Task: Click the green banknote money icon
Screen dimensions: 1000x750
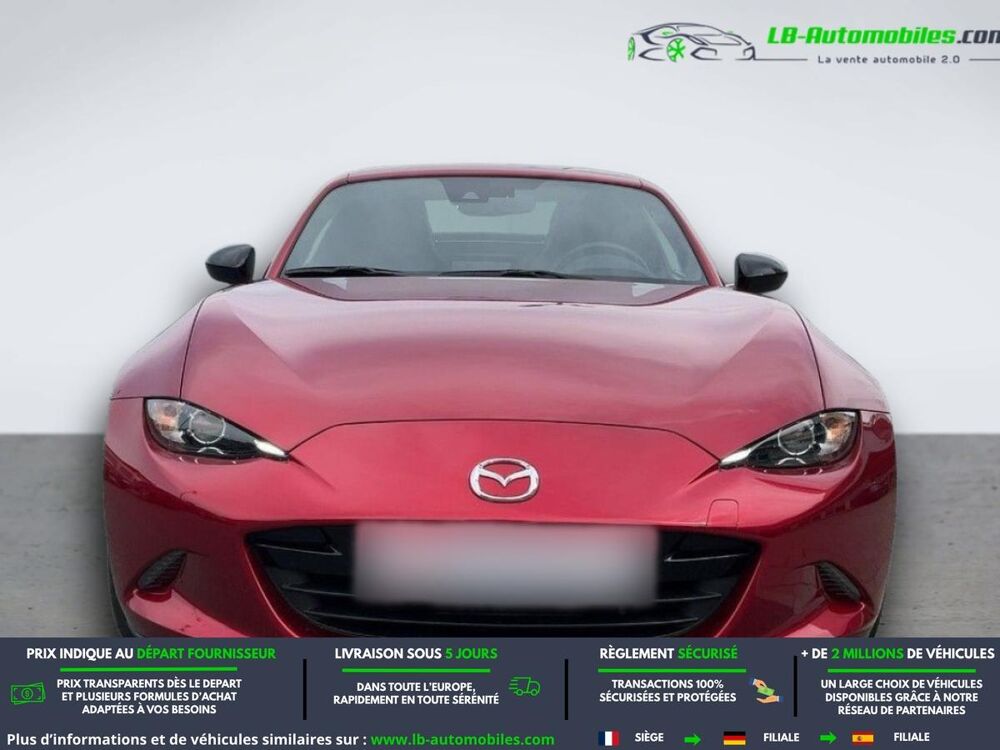Action: (x=27, y=693)
